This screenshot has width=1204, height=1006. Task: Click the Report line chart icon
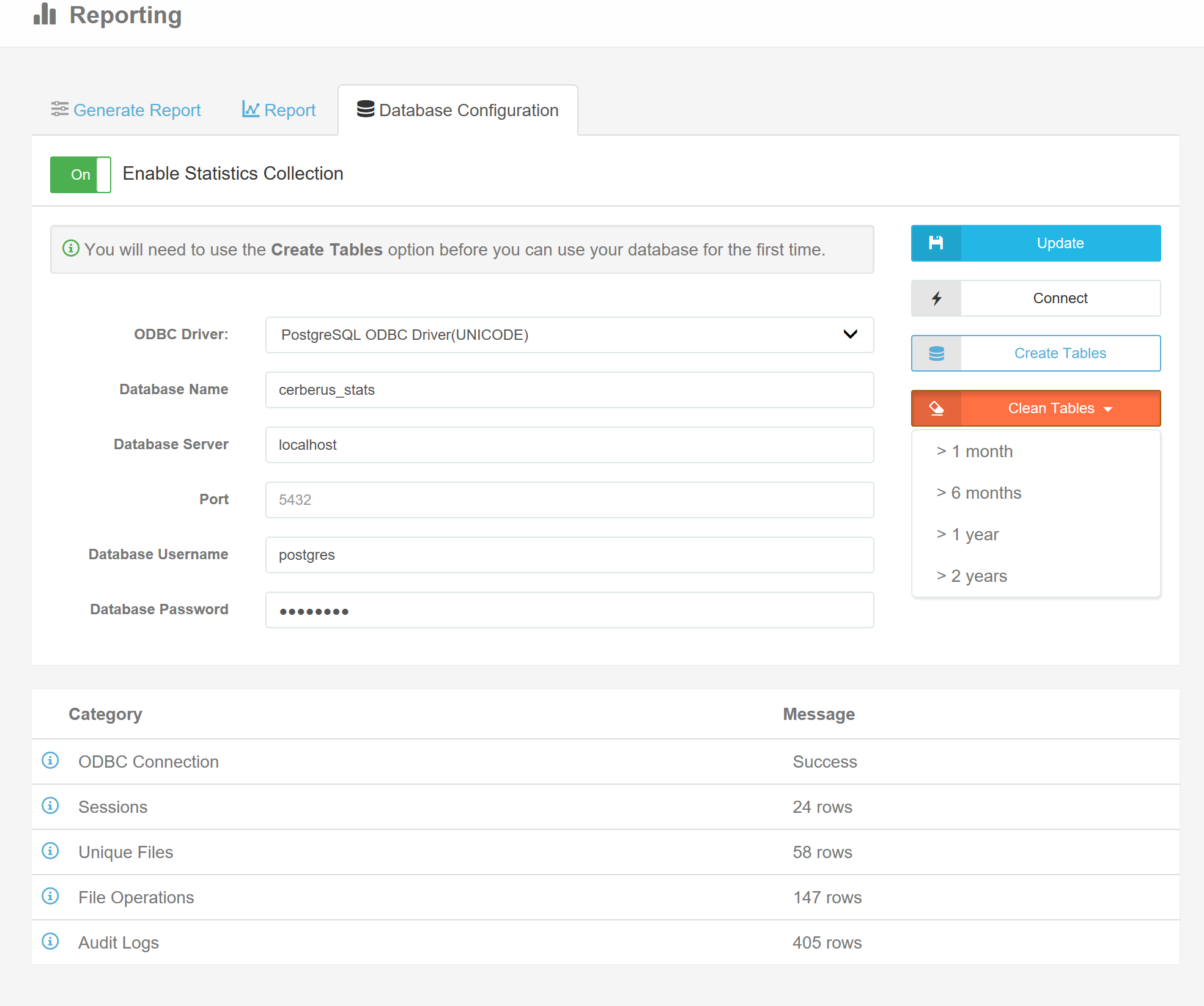(251, 109)
